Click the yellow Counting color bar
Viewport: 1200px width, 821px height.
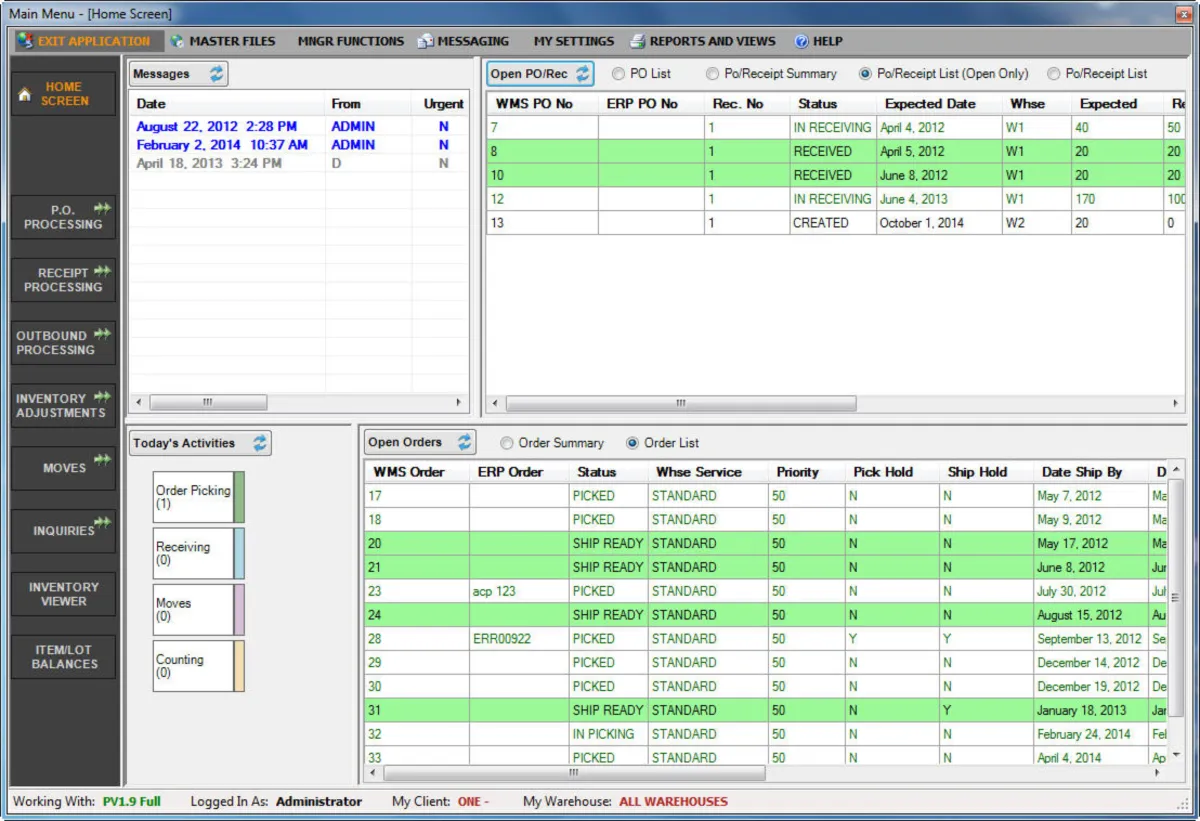click(239, 666)
